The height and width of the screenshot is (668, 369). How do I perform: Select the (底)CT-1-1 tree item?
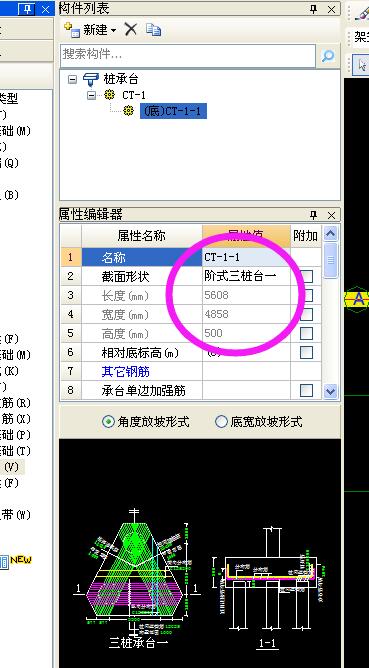tap(173, 111)
